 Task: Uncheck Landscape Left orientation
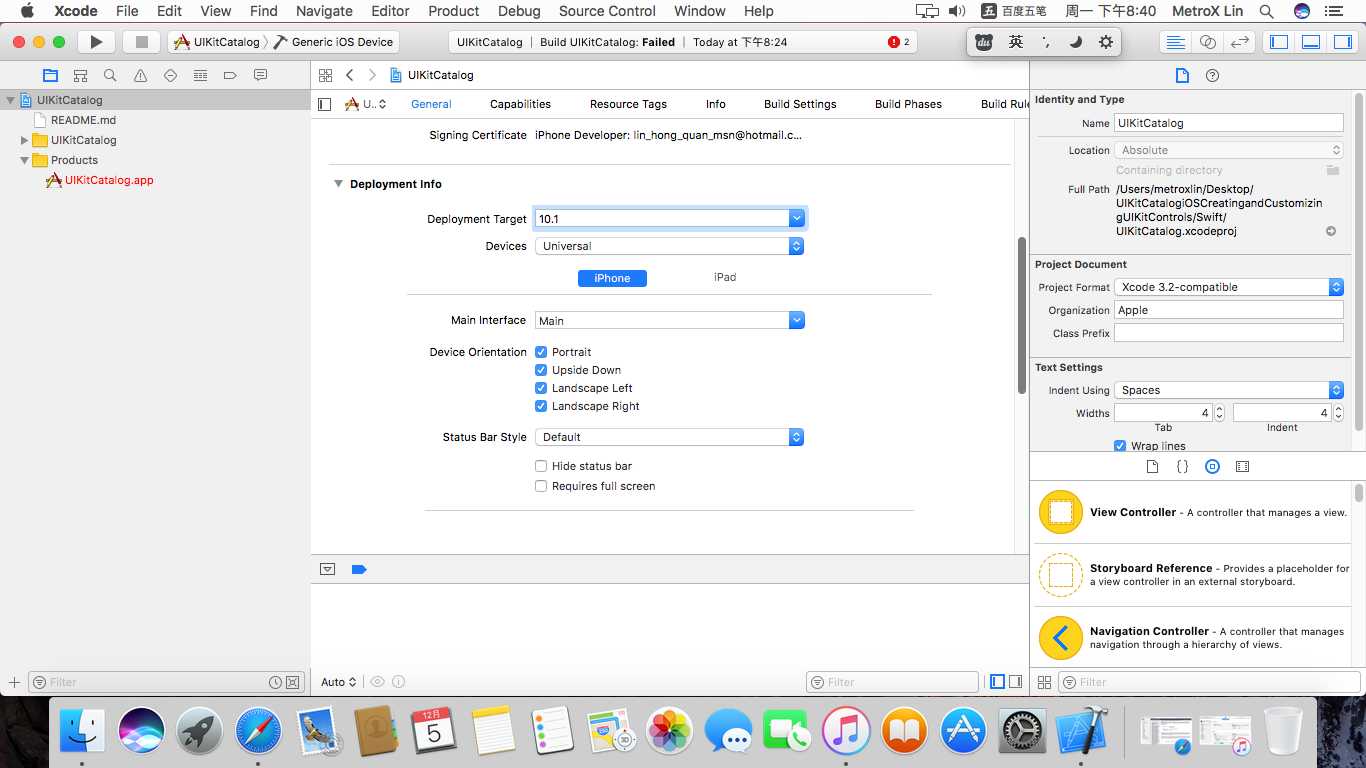pos(541,388)
